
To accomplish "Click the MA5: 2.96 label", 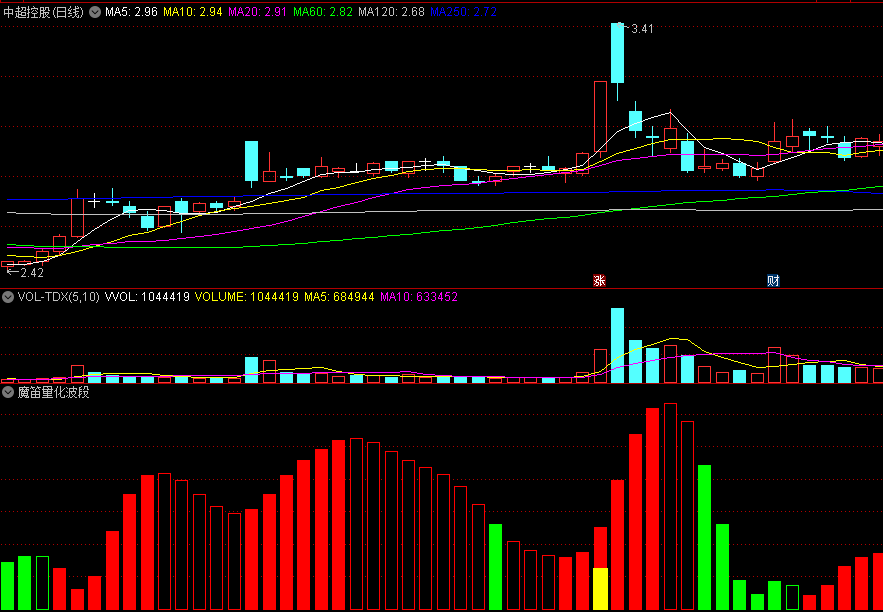I will coord(131,12).
